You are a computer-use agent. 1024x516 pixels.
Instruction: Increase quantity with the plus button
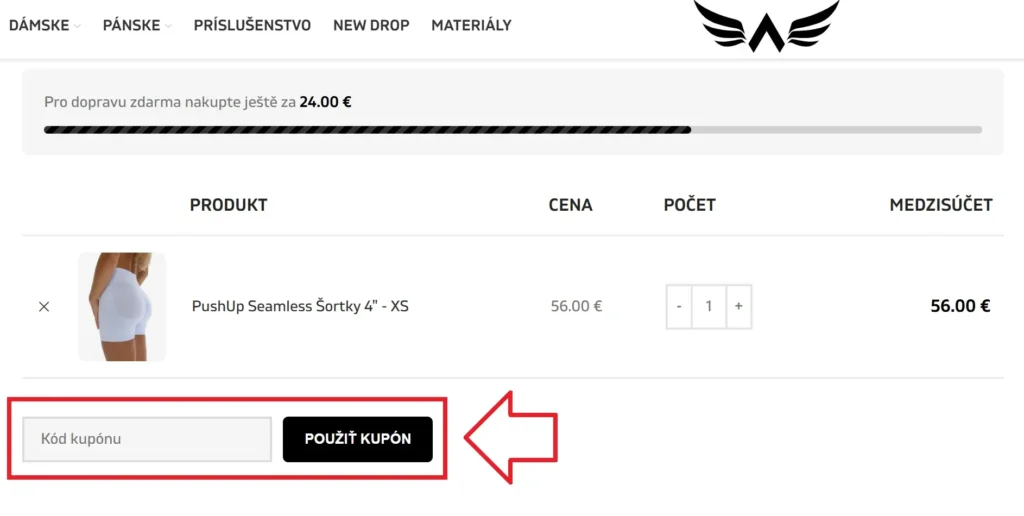738,306
